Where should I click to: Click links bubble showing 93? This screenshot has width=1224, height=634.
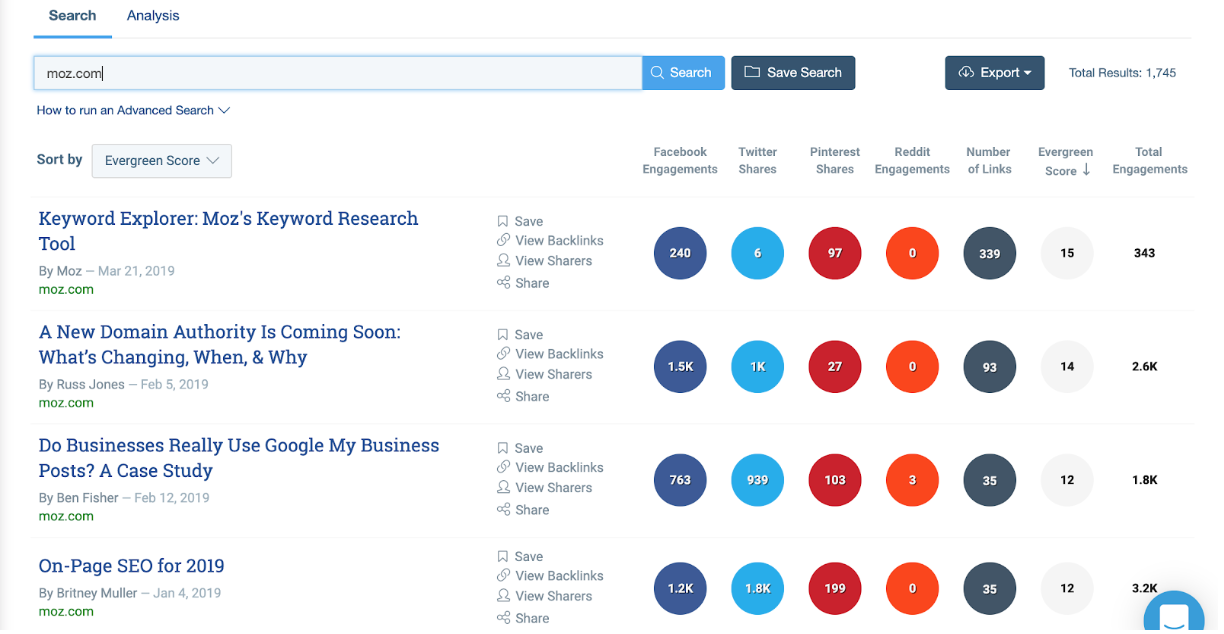coord(989,367)
